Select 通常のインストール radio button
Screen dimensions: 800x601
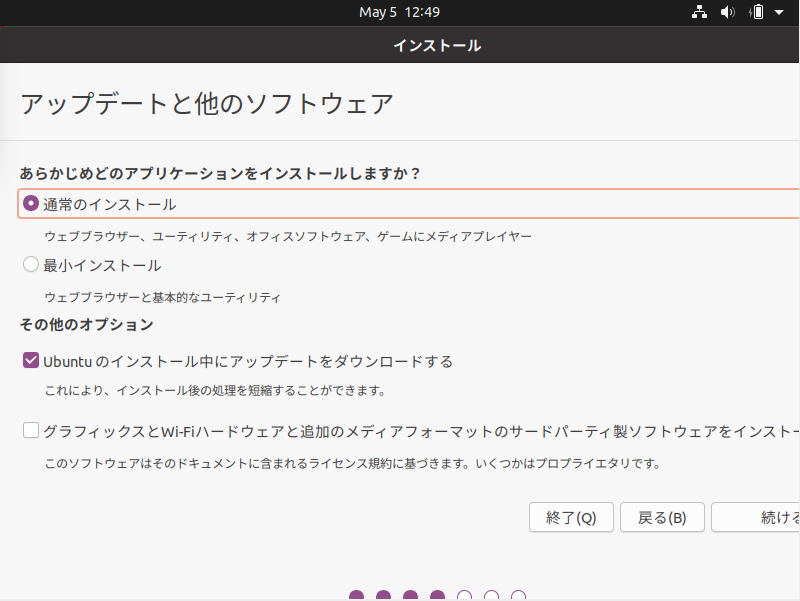(x=31, y=204)
